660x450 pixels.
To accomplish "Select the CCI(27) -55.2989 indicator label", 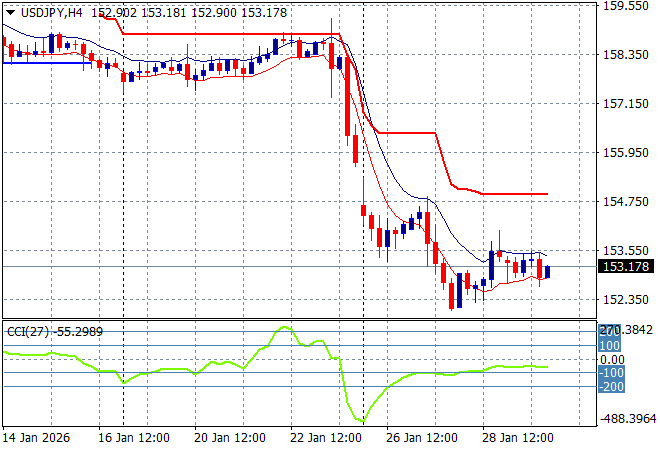I will tap(55, 332).
